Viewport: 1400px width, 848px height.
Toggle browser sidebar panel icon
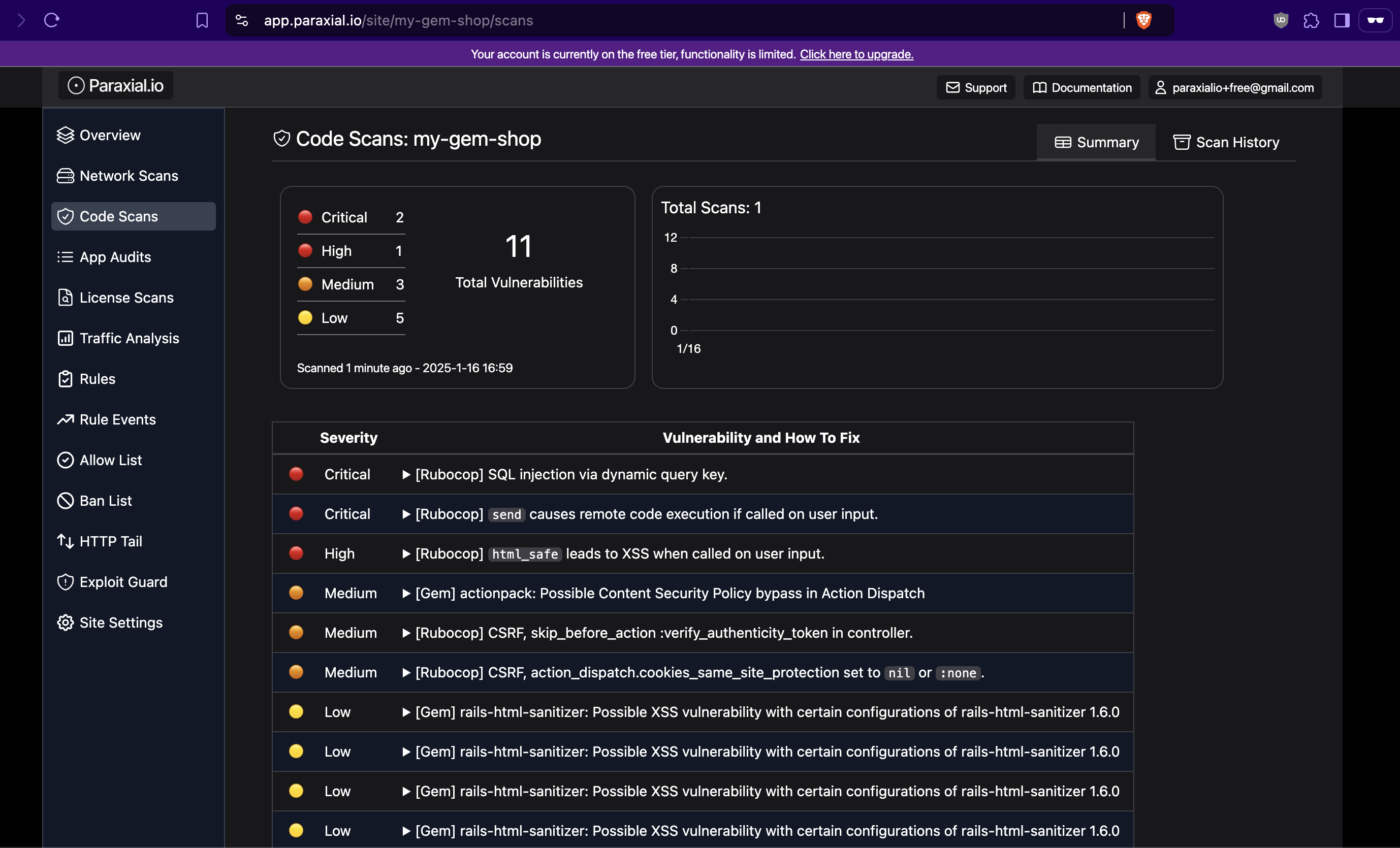[1342, 20]
